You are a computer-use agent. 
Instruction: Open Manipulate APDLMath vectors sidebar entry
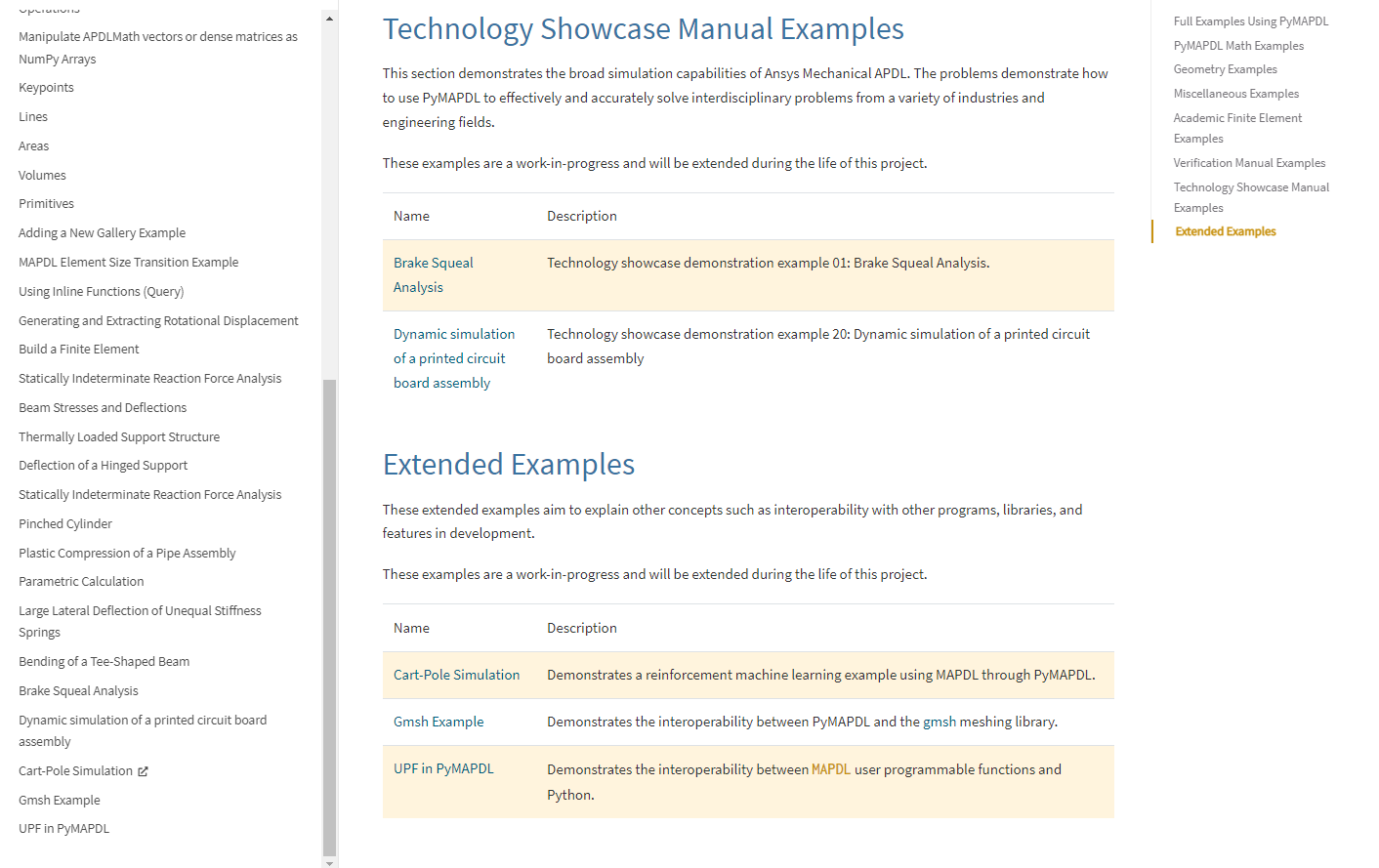pyautogui.click(x=158, y=48)
